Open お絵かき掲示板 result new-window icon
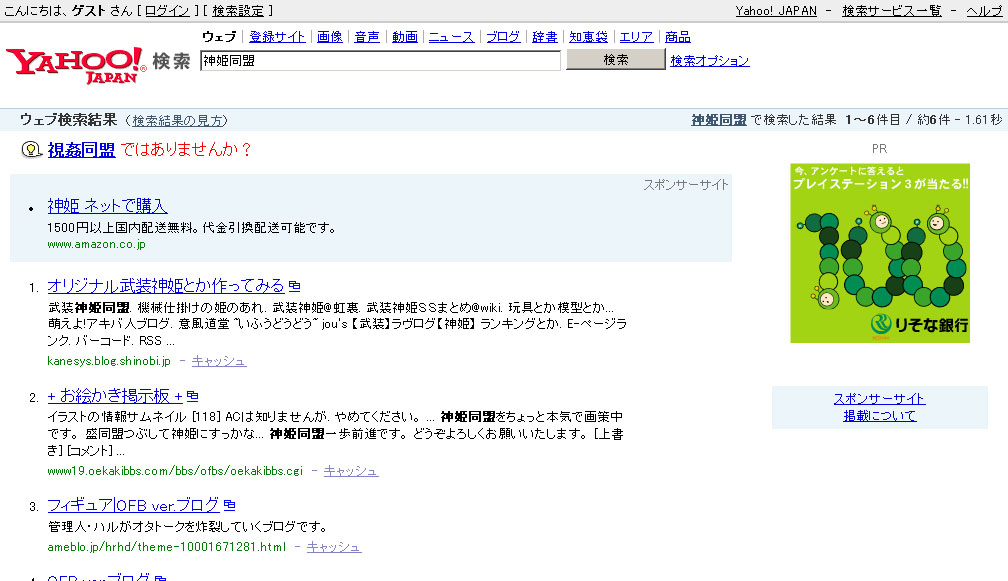This screenshot has width=1008, height=581. click(x=192, y=395)
